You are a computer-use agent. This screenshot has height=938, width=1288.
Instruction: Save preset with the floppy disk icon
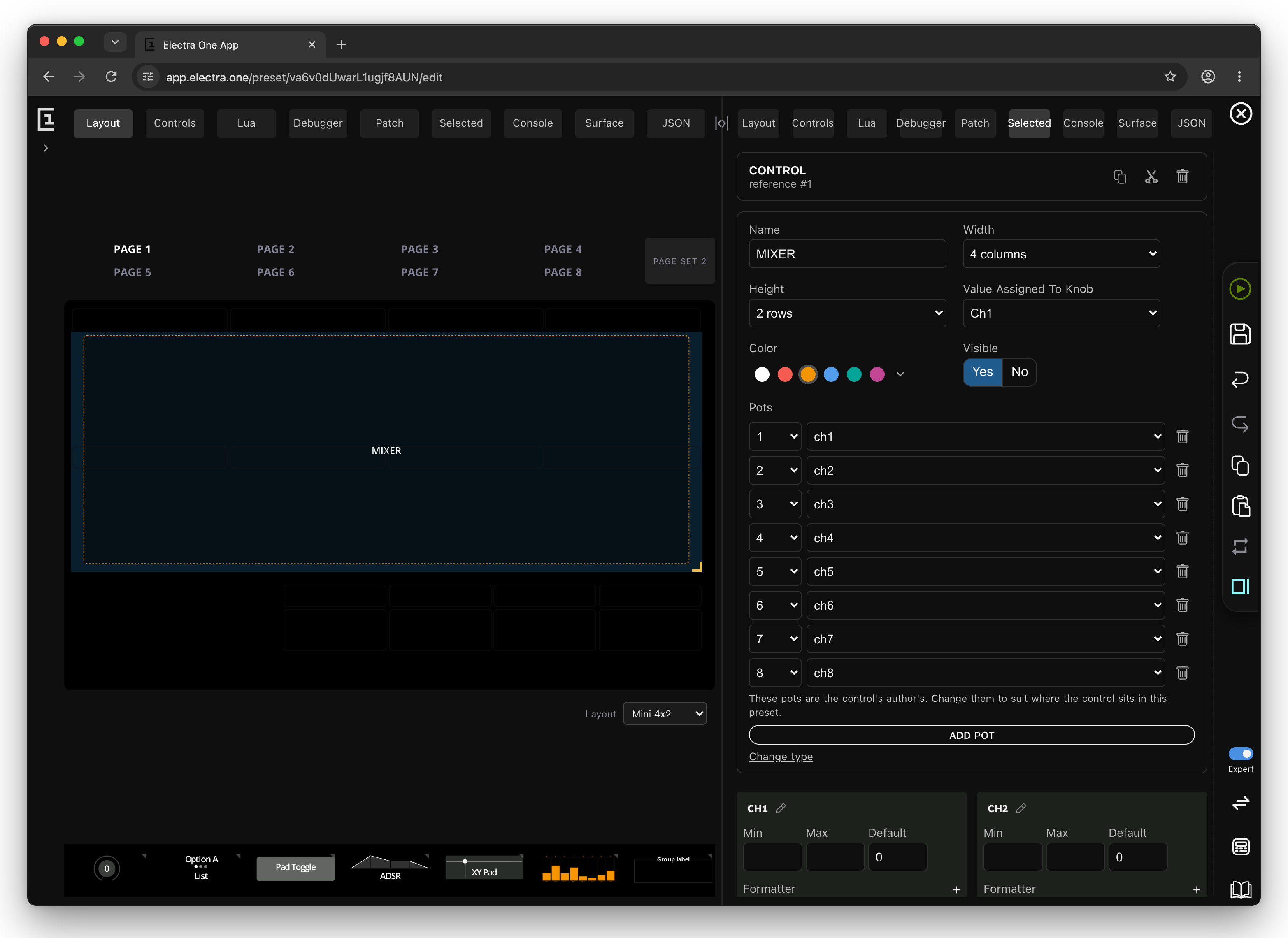1240,334
